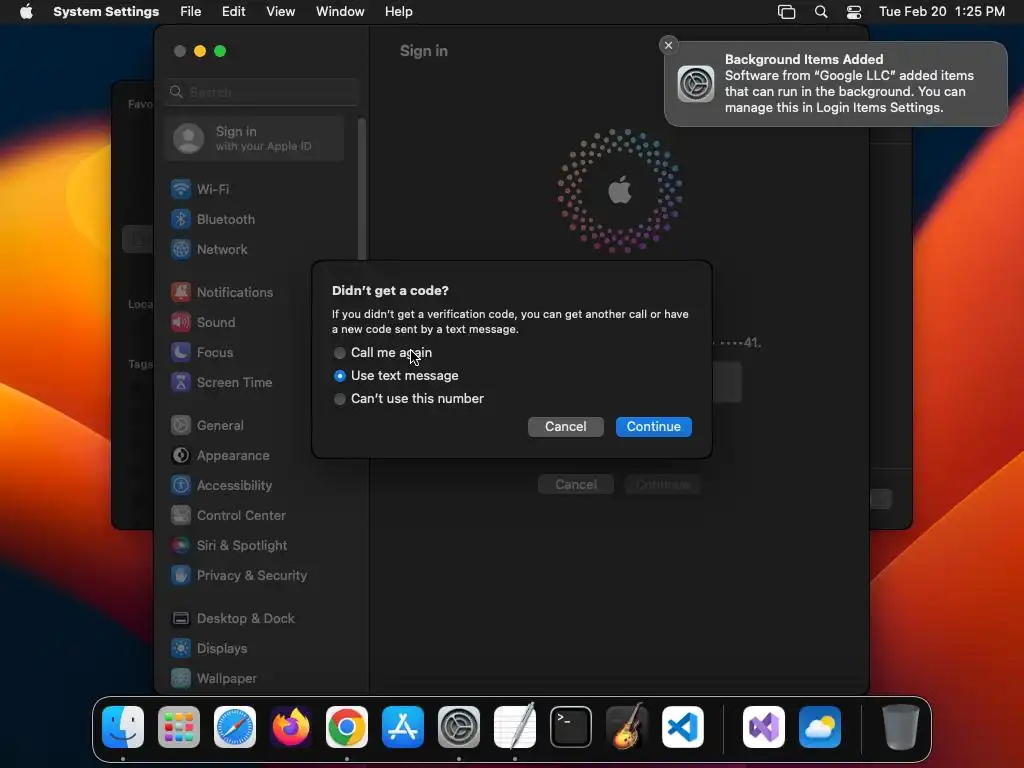
Task: Open Launchpad from the Dock
Action: pyautogui.click(x=179, y=727)
